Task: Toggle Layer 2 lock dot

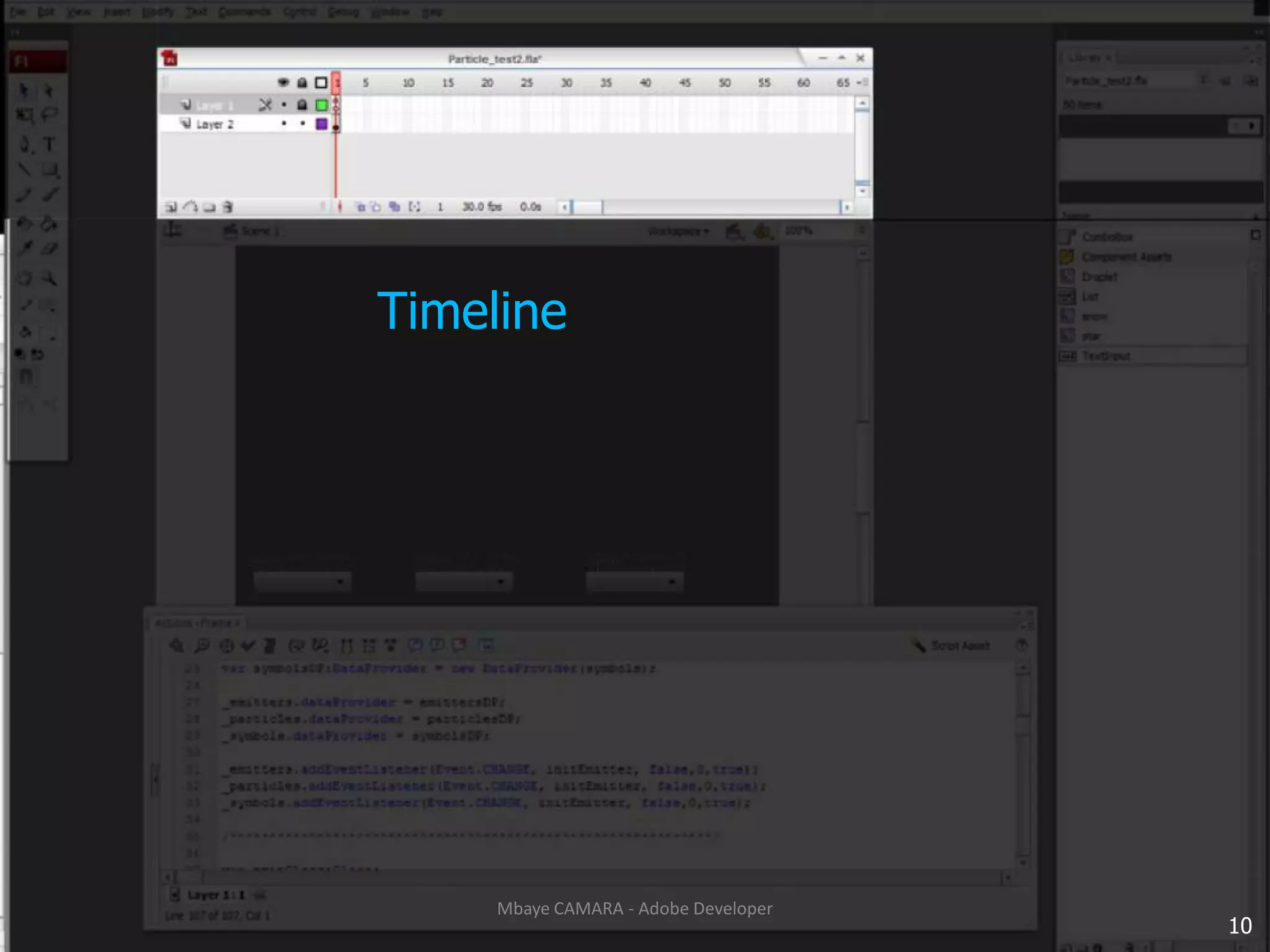Action: pos(303,123)
